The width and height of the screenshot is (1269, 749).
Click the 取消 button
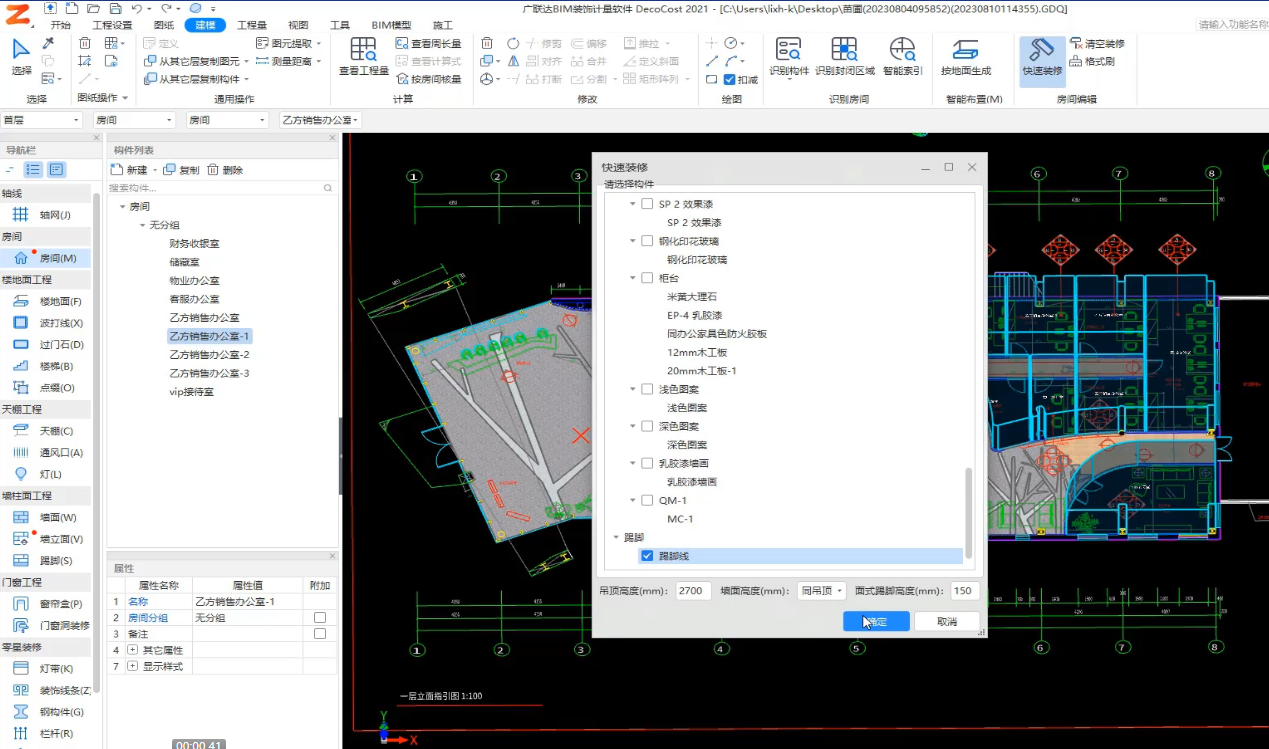946,621
